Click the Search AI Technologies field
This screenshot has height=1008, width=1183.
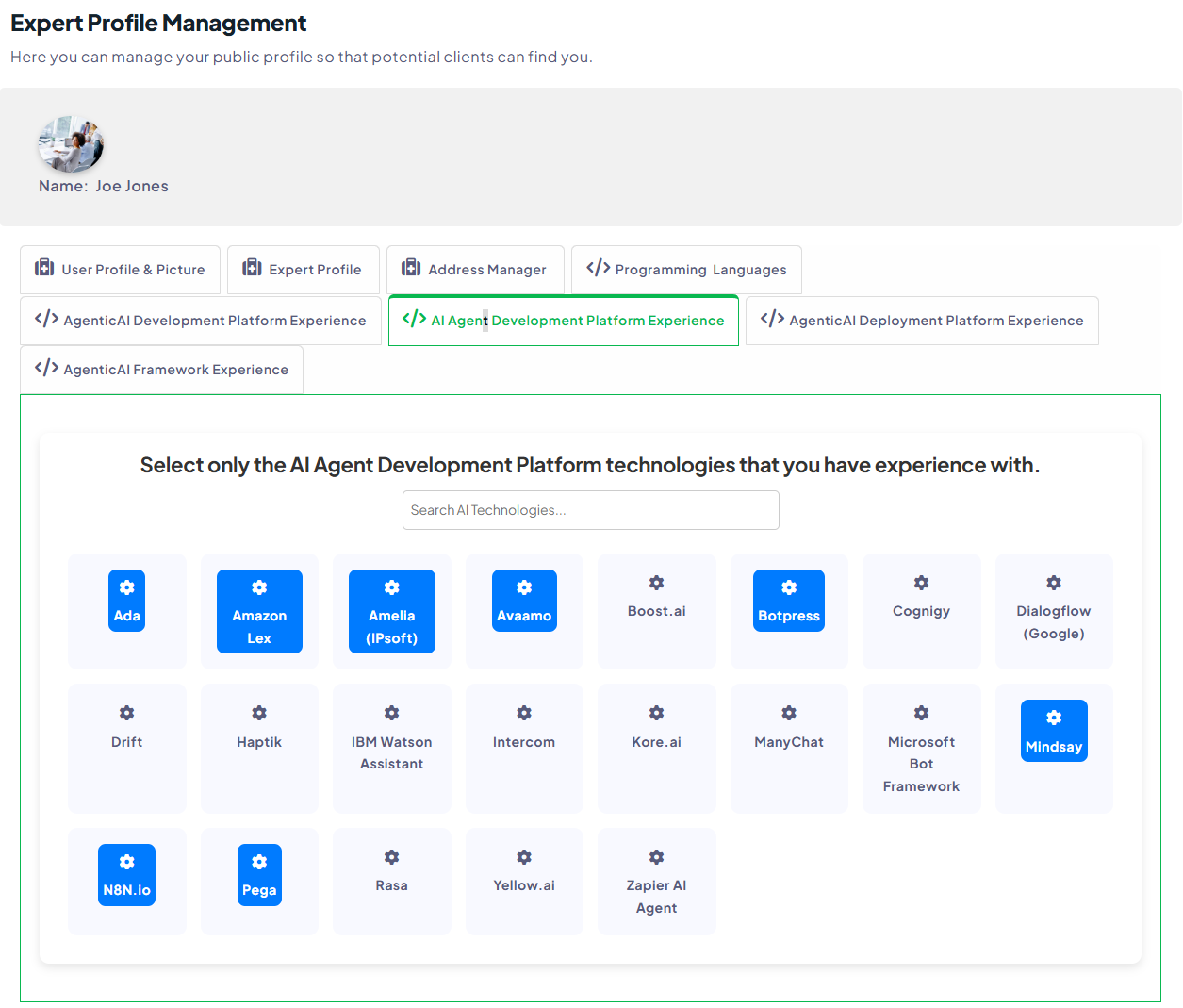pos(590,510)
